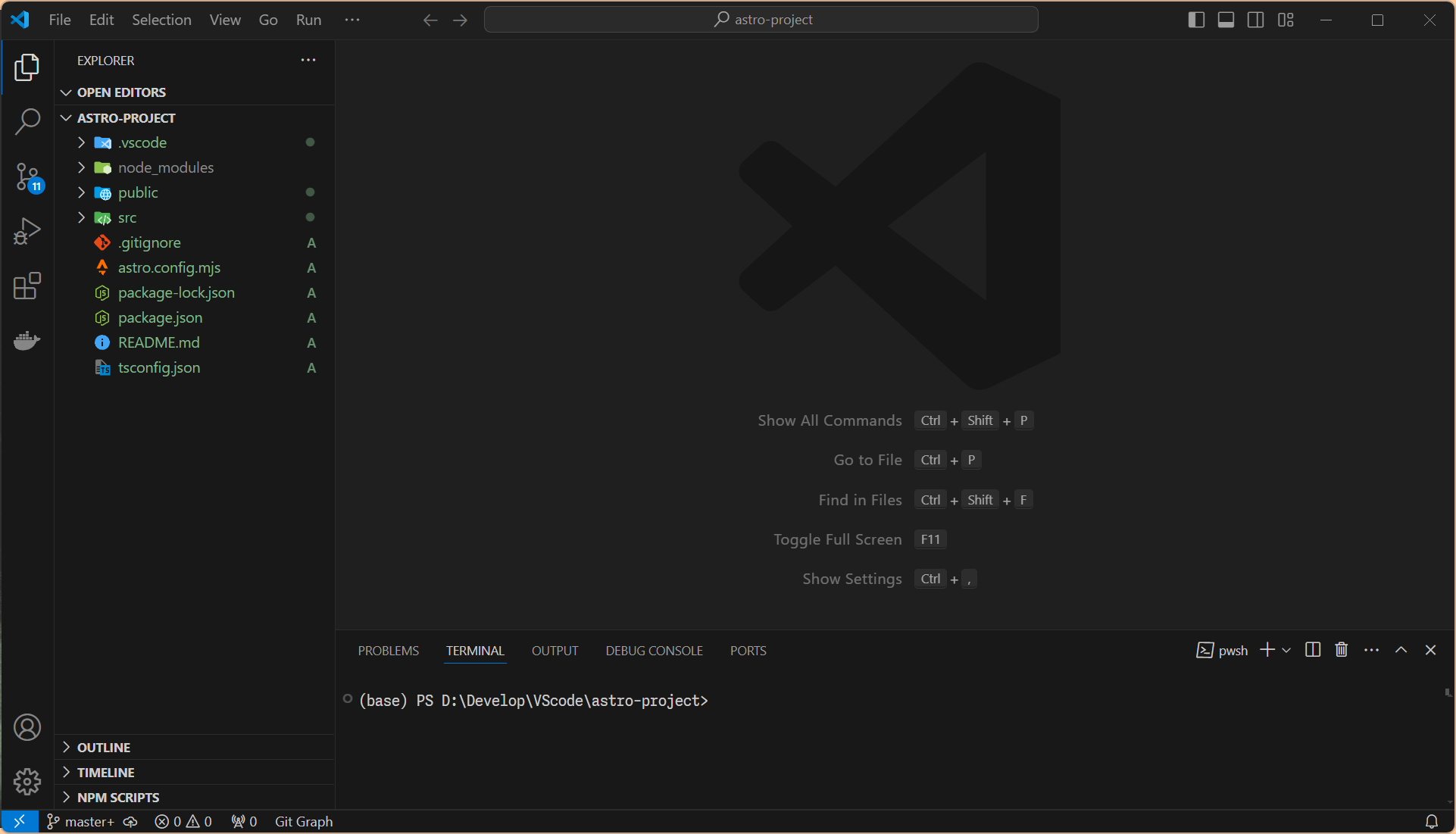Viewport: 1456px width, 834px height.
Task: Open Accounts menu icon
Action: pos(27,727)
